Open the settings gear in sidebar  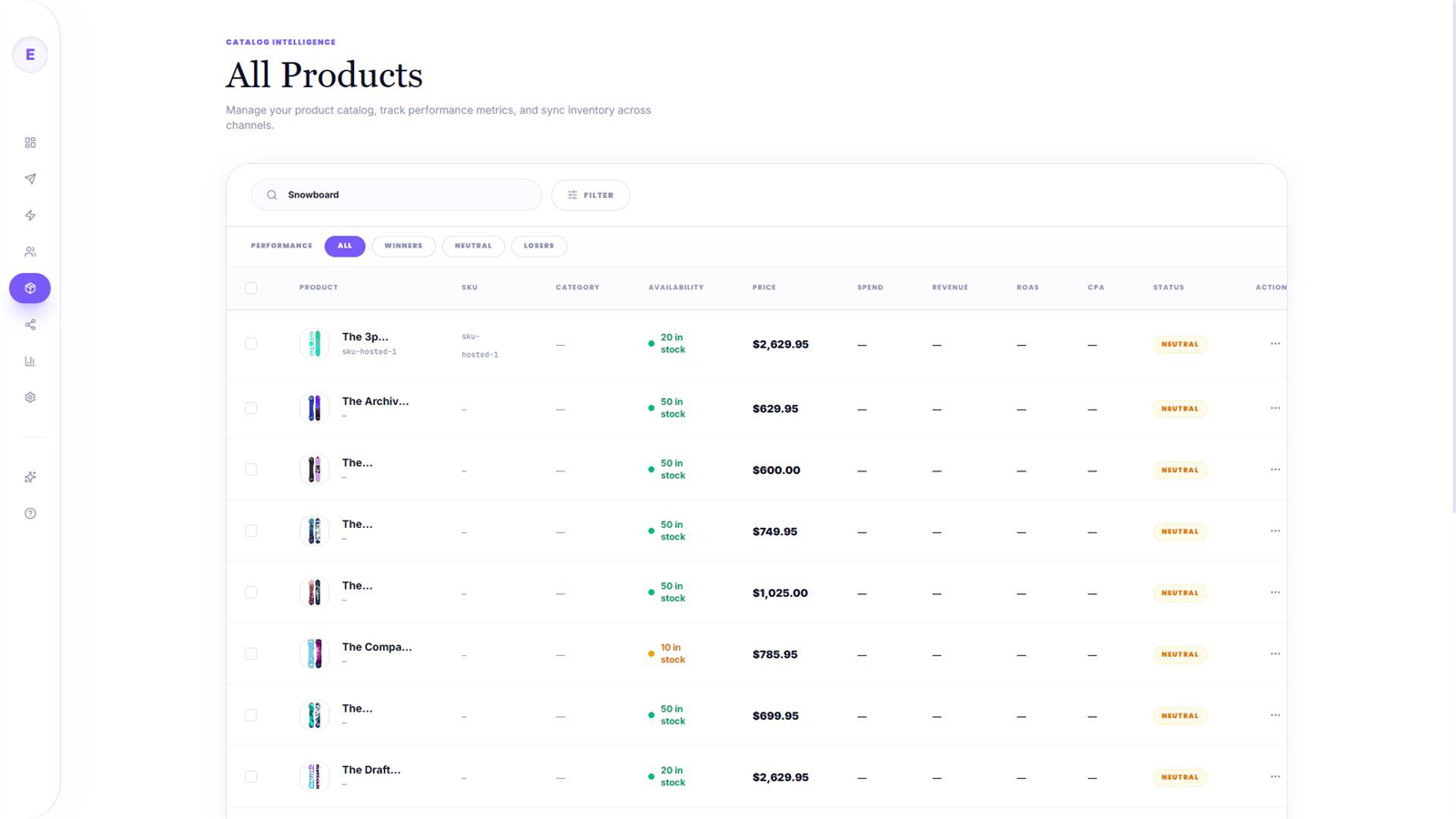[x=30, y=398]
